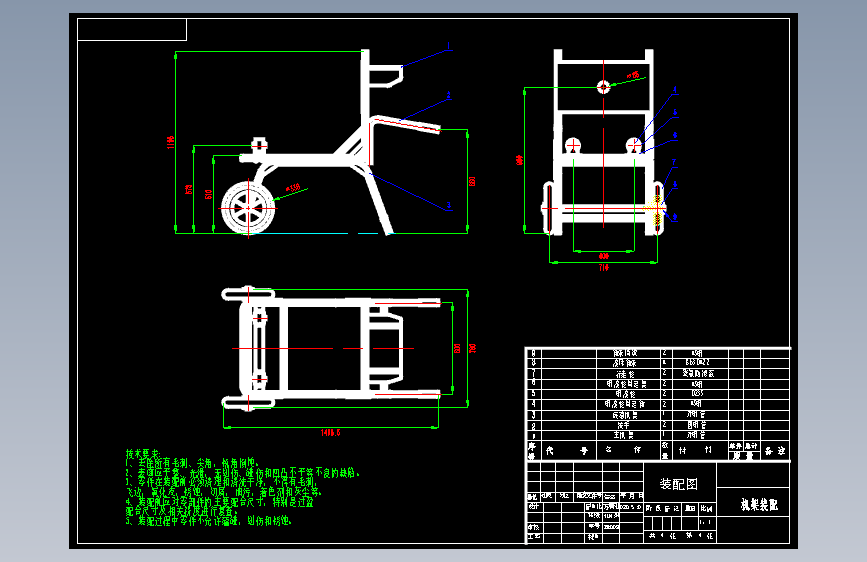Click the φ55 hole annotation in front view
Image resolution: width=867 pixels, height=562 pixels.
pyautogui.click(x=633, y=75)
